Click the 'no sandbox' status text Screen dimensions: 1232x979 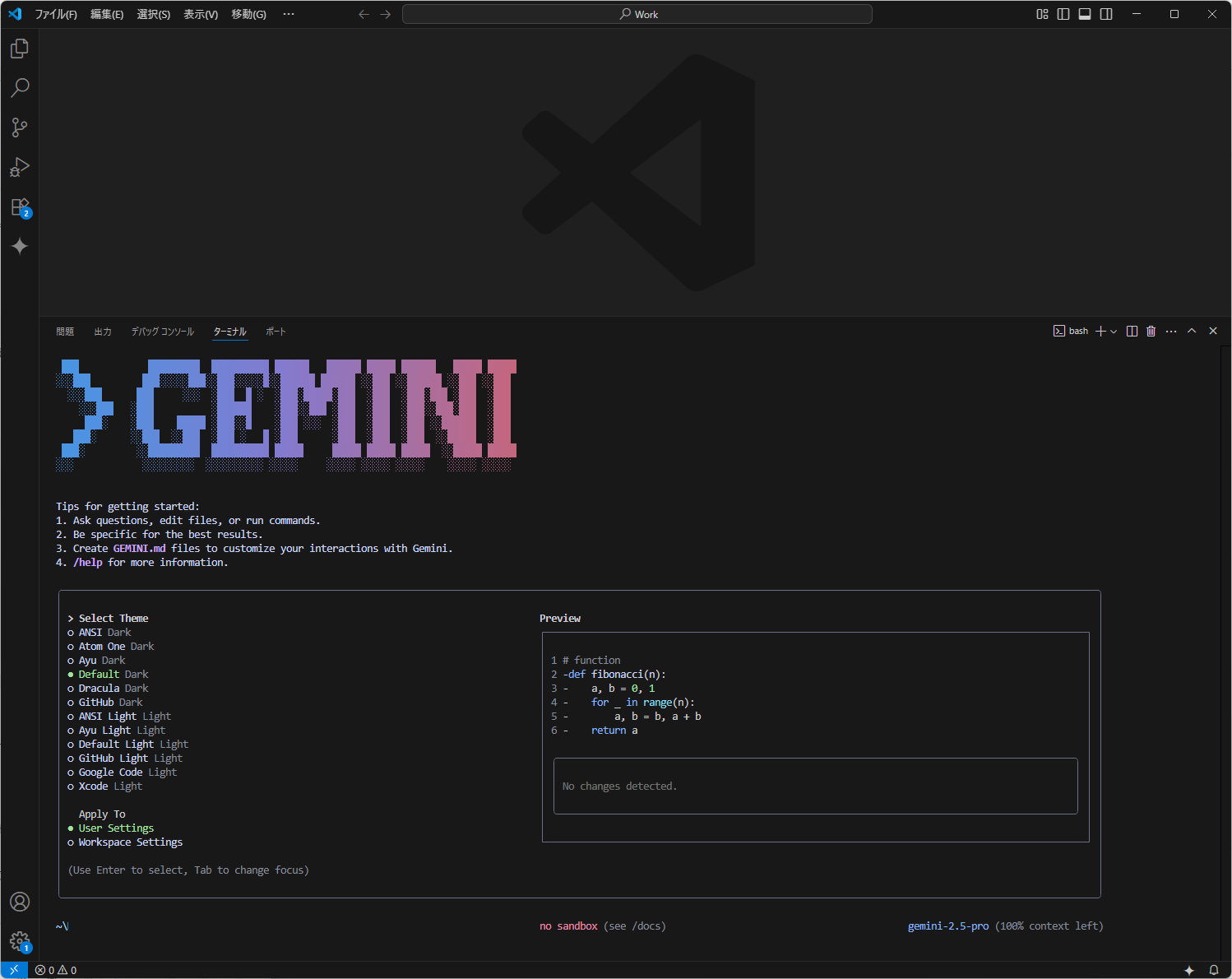pos(568,926)
